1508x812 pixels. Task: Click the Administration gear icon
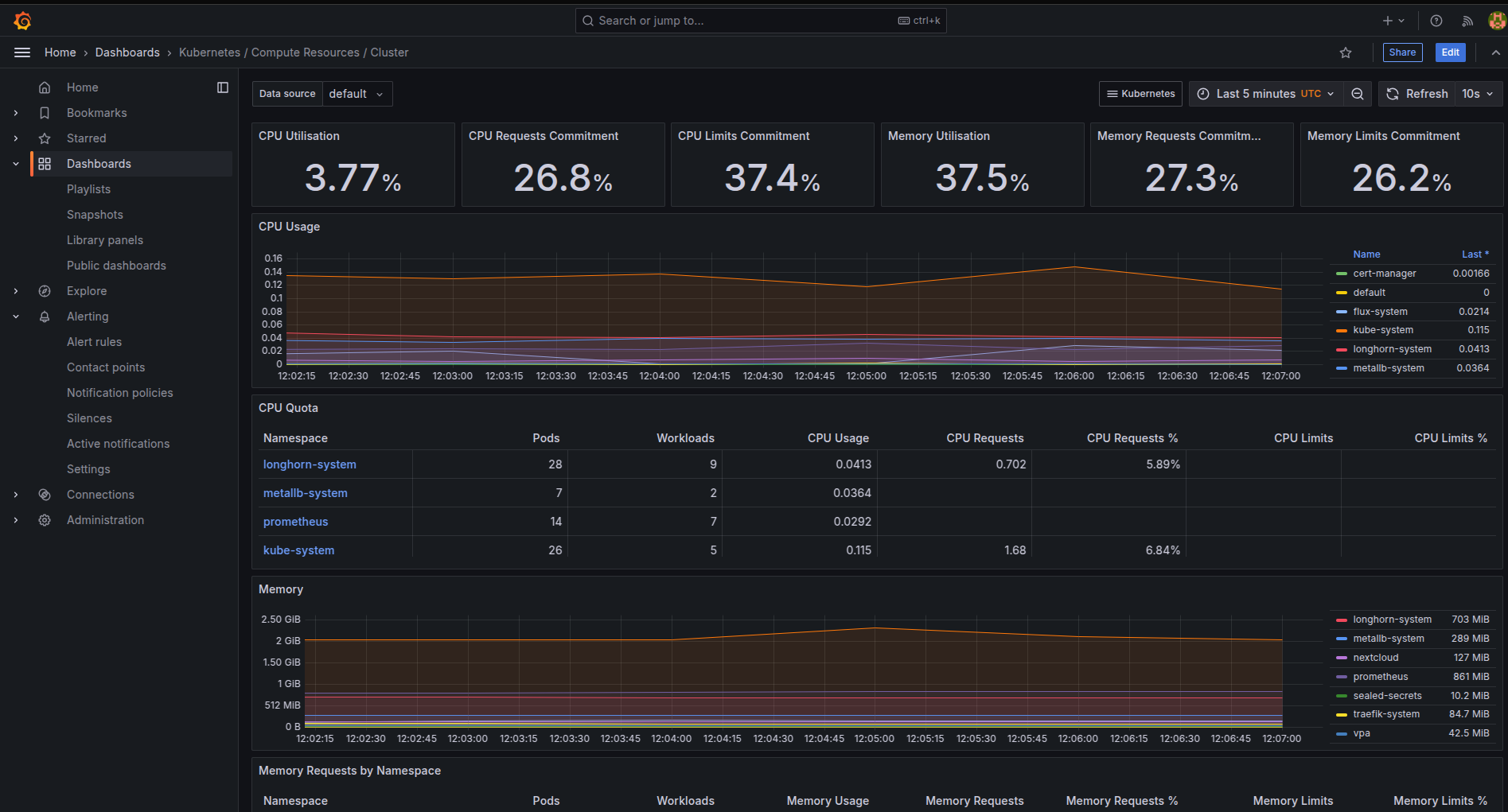(x=45, y=520)
